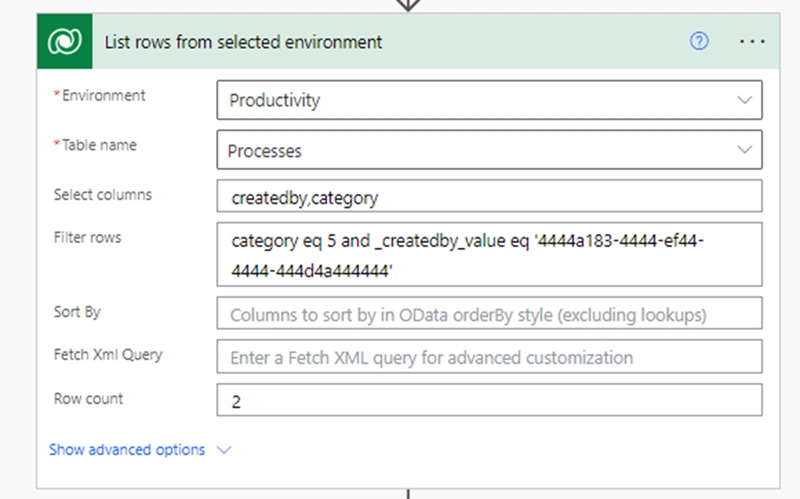Open the help question mark icon
The image size is (800, 499).
700,42
